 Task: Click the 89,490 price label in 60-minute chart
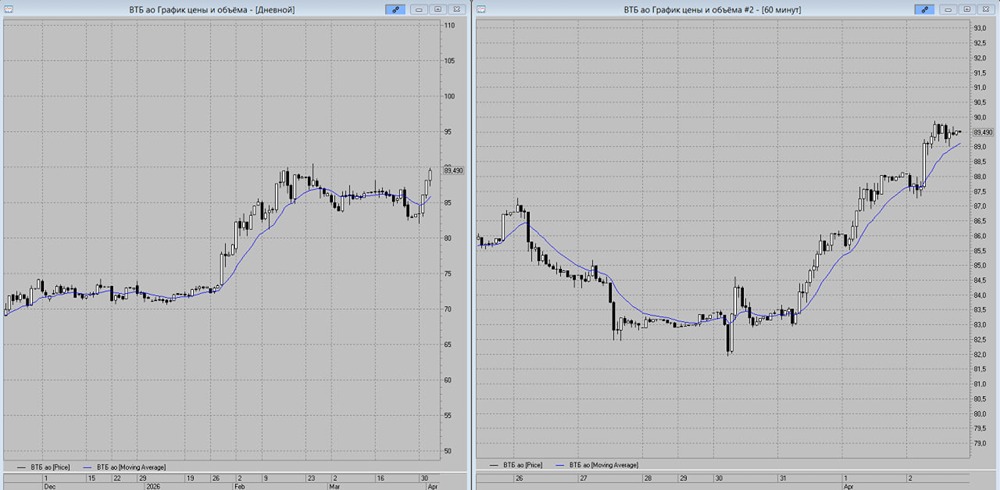tap(983, 132)
